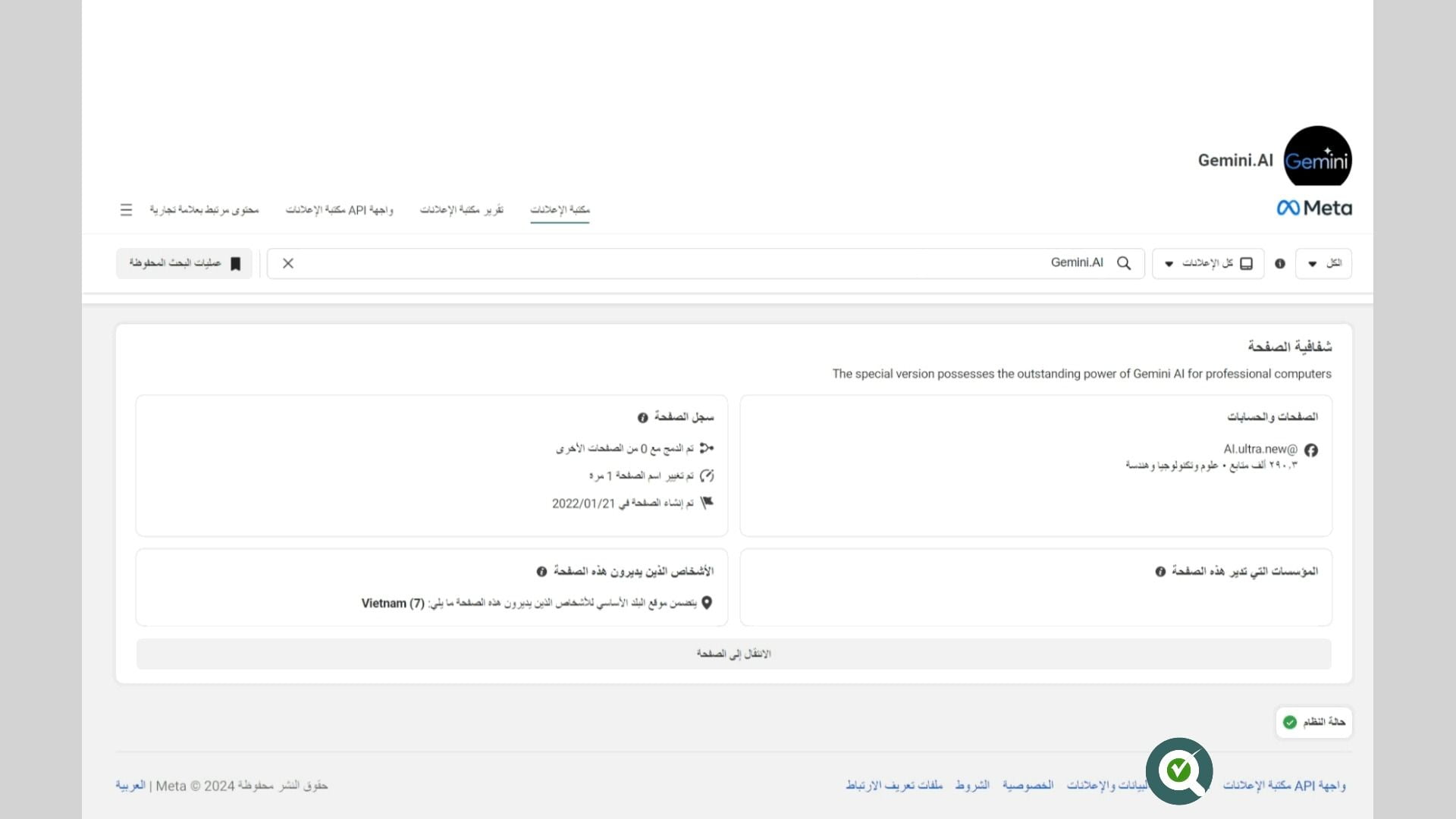Clear the search with the X icon
Viewport: 1456px width, 819px height.
(288, 263)
